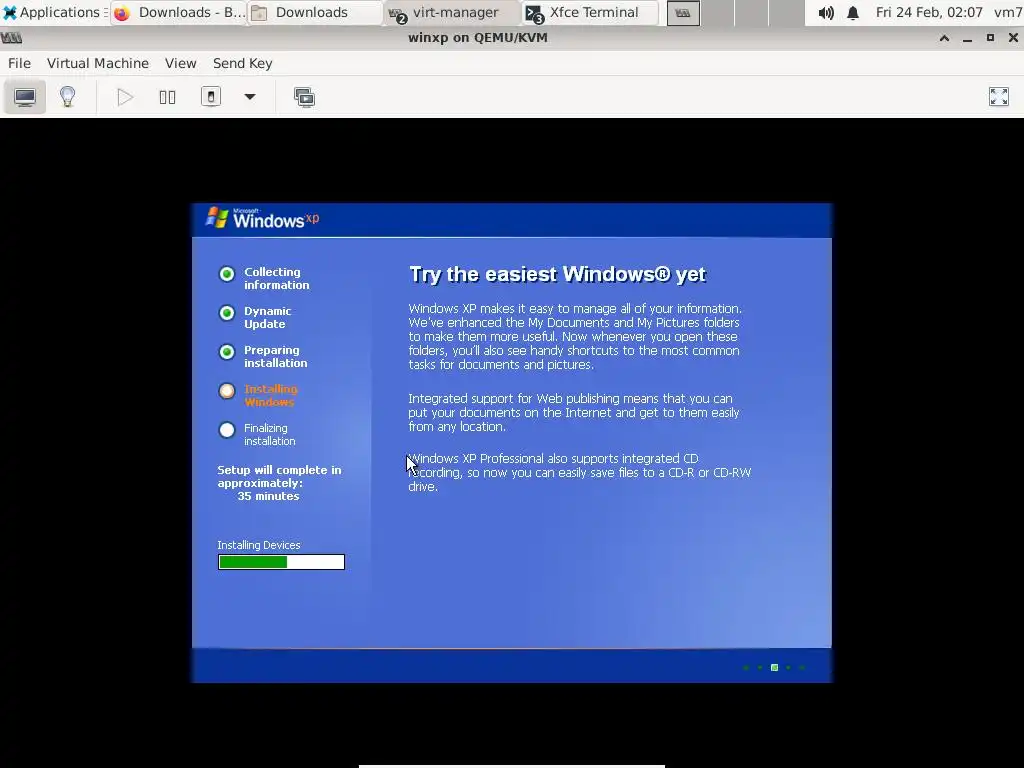Open the Send Key menu
The width and height of the screenshot is (1024, 768).
pos(242,63)
